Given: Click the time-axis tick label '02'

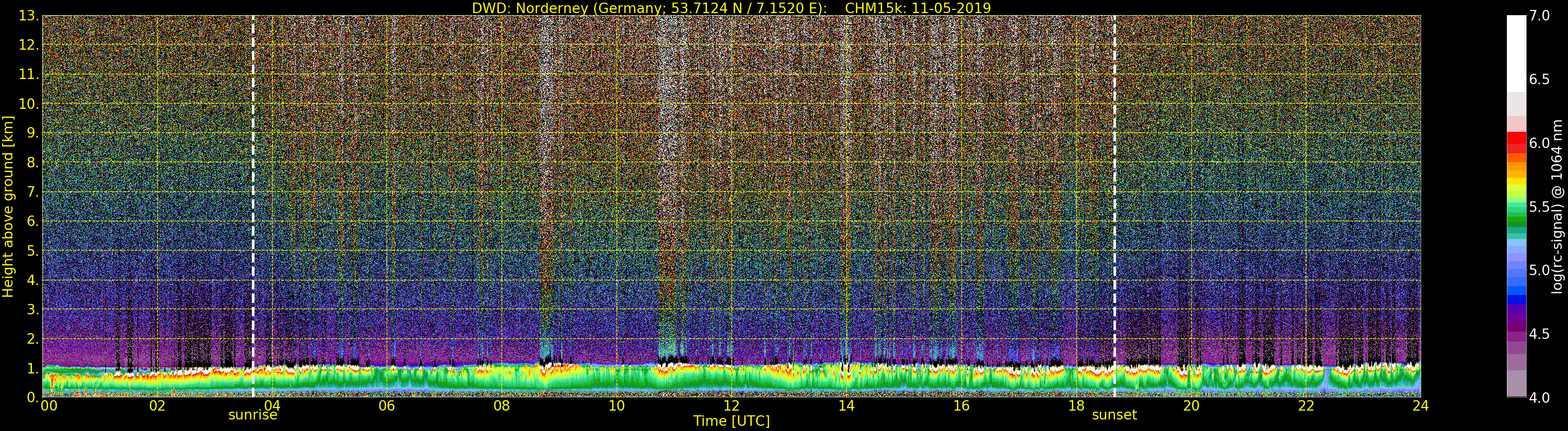Looking at the screenshot, I should click(157, 405).
